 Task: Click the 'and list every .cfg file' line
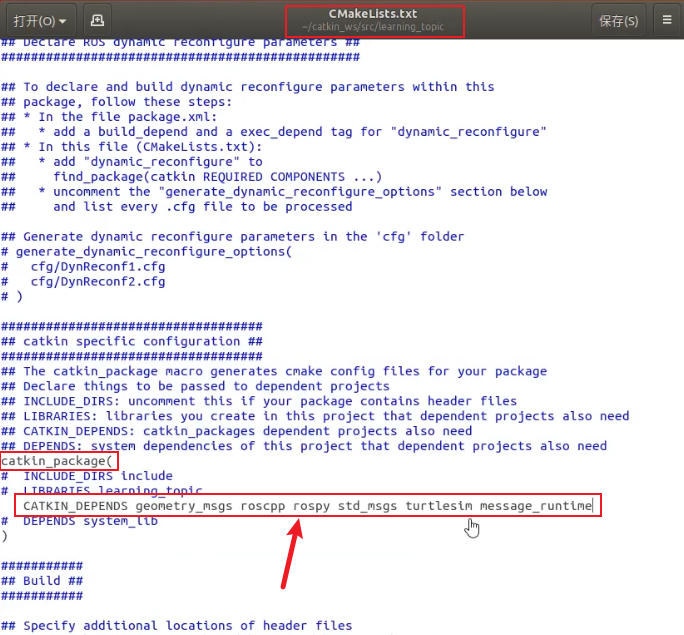click(x=177, y=207)
